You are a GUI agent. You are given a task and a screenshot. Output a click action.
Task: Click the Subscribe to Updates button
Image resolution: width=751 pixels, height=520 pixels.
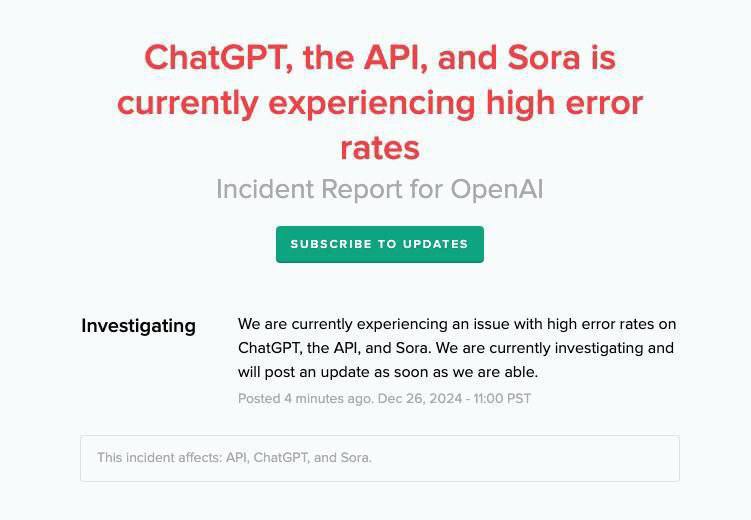tap(379, 244)
